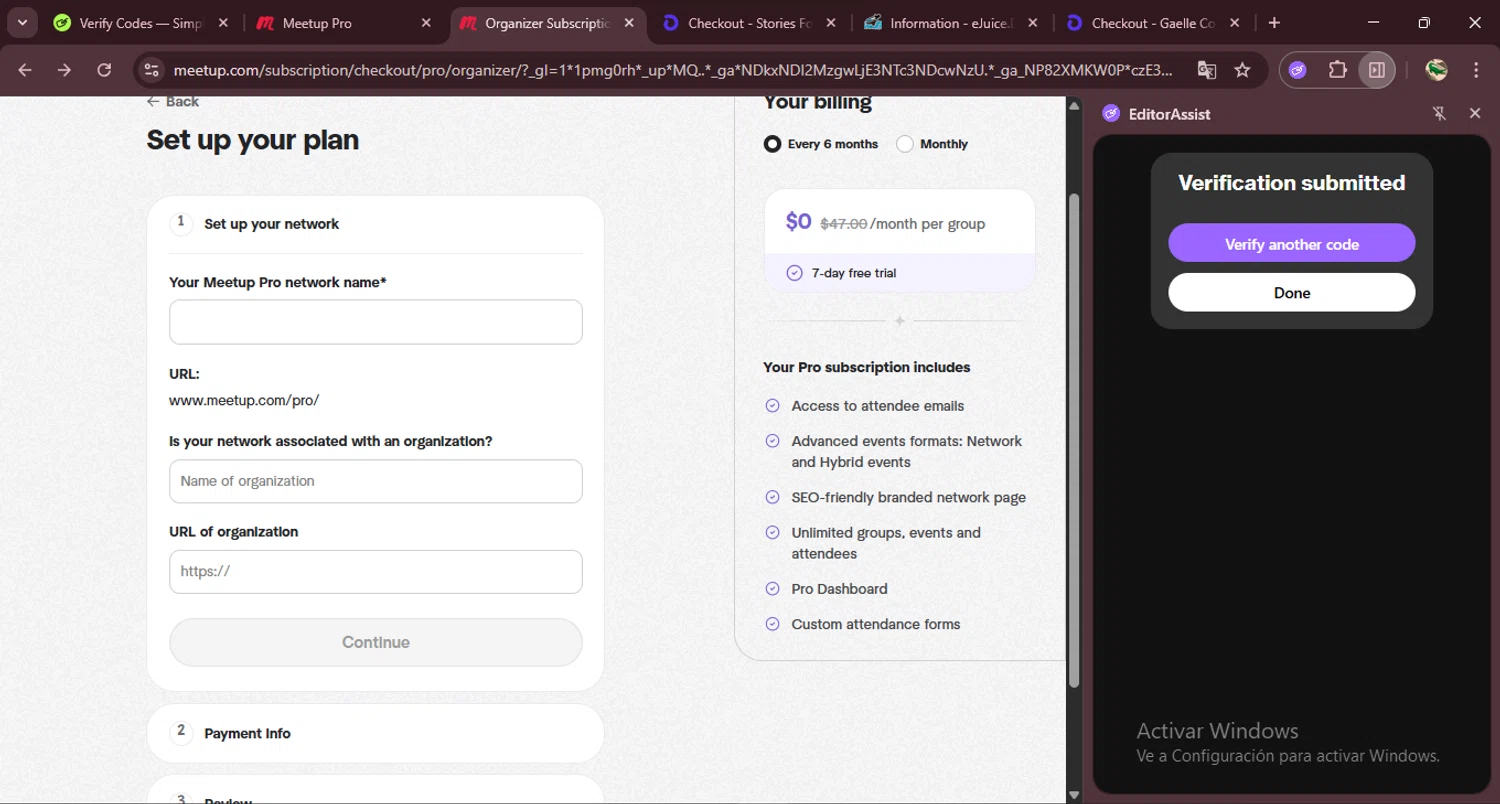Expand the tab search dropdown arrow
Image resolution: width=1500 pixels, height=804 pixels.
pyautogui.click(x=22, y=23)
